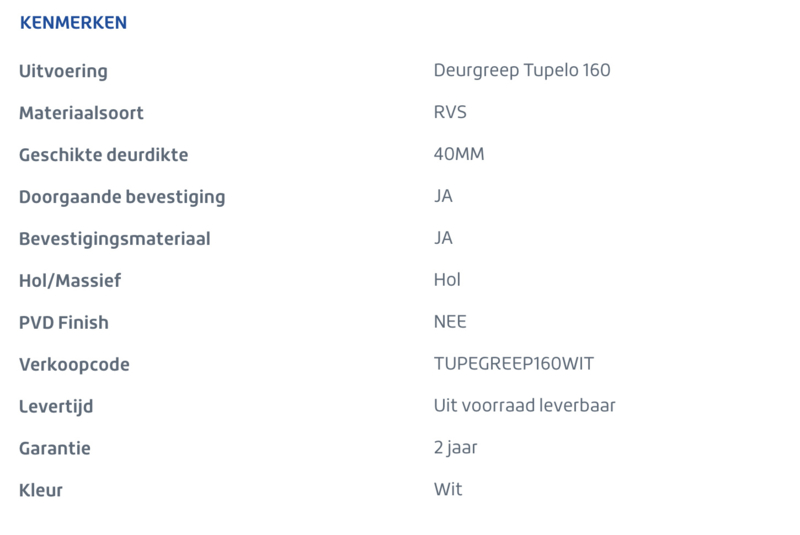800x535 pixels.
Task: Select the Hol/Massief label
Action: 70,281
